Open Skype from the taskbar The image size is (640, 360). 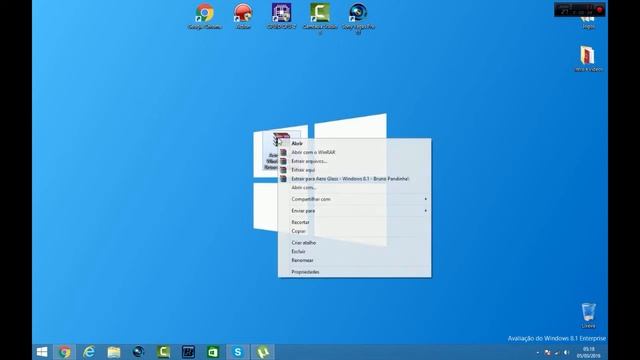[x=238, y=352]
